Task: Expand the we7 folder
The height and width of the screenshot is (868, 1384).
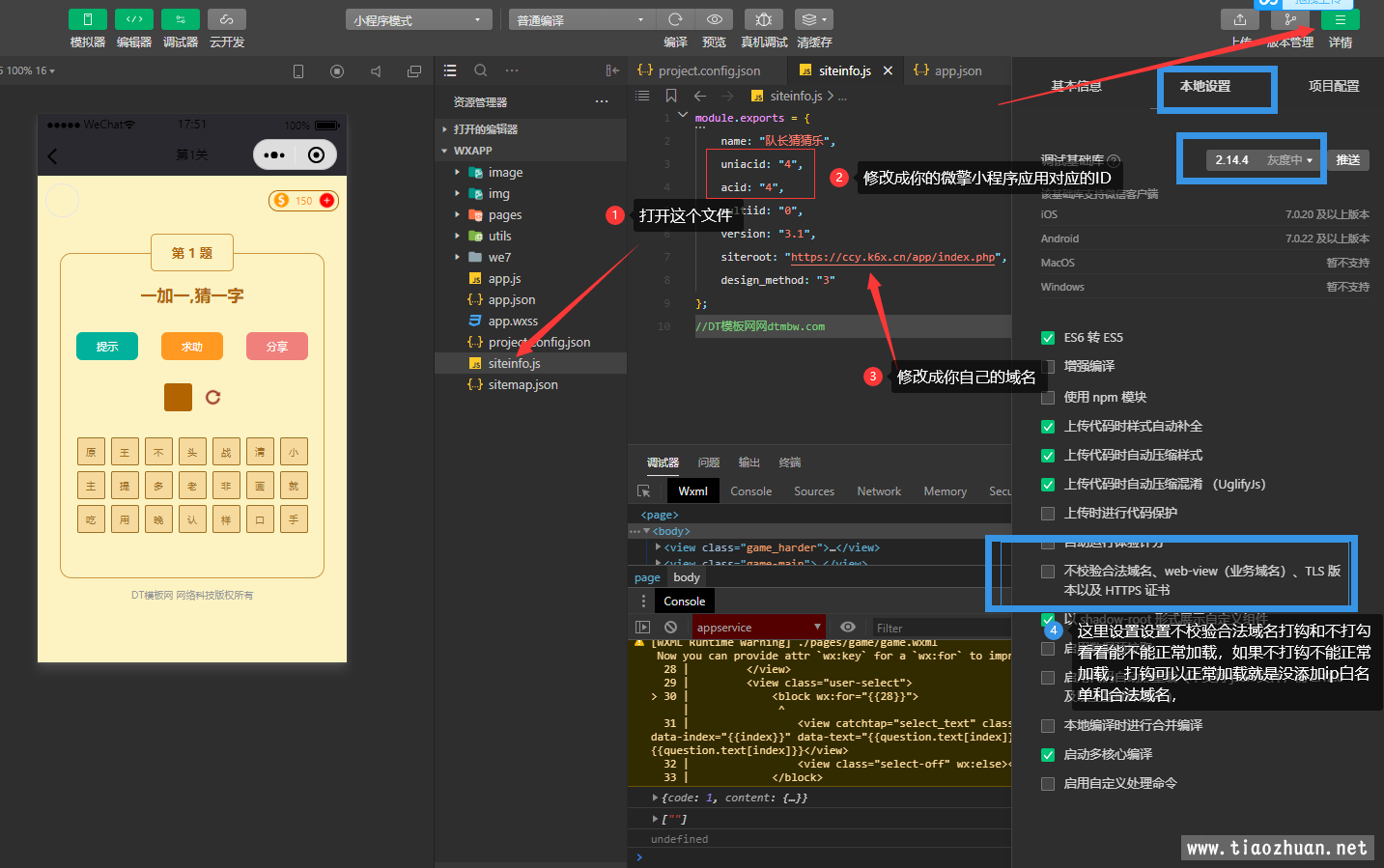Action: pyautogui.click(x=458, y=257)
